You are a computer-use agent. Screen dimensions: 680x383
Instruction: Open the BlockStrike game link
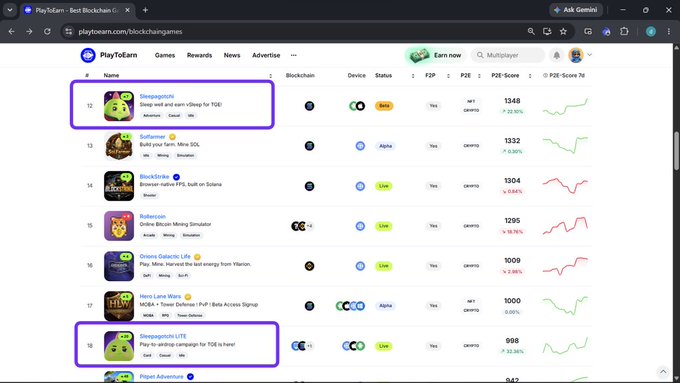(154, 177)
